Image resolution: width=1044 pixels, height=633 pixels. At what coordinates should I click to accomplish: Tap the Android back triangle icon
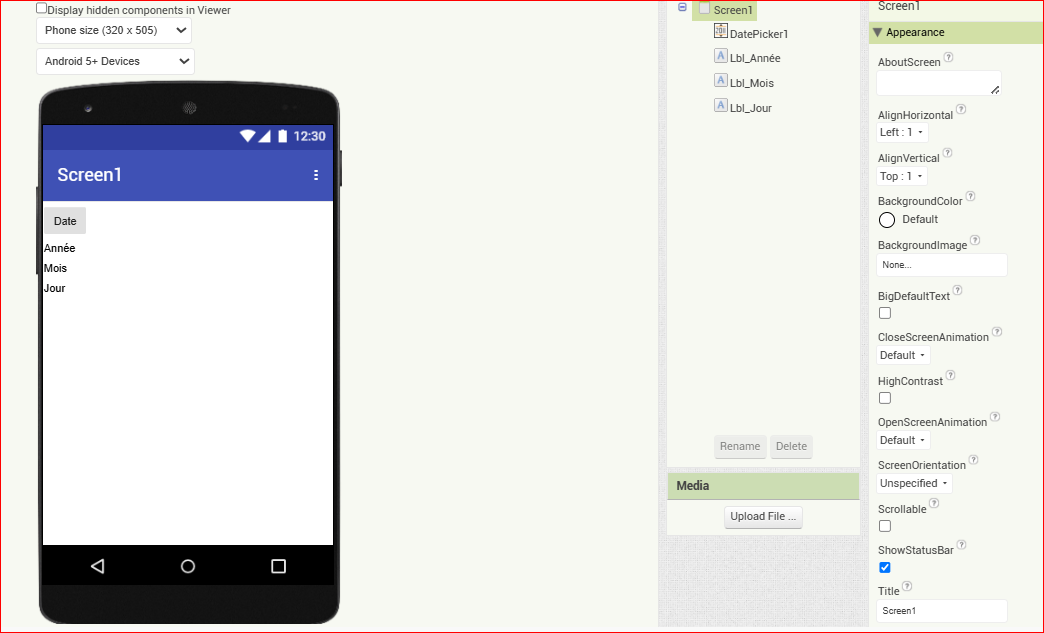[98, 566]
